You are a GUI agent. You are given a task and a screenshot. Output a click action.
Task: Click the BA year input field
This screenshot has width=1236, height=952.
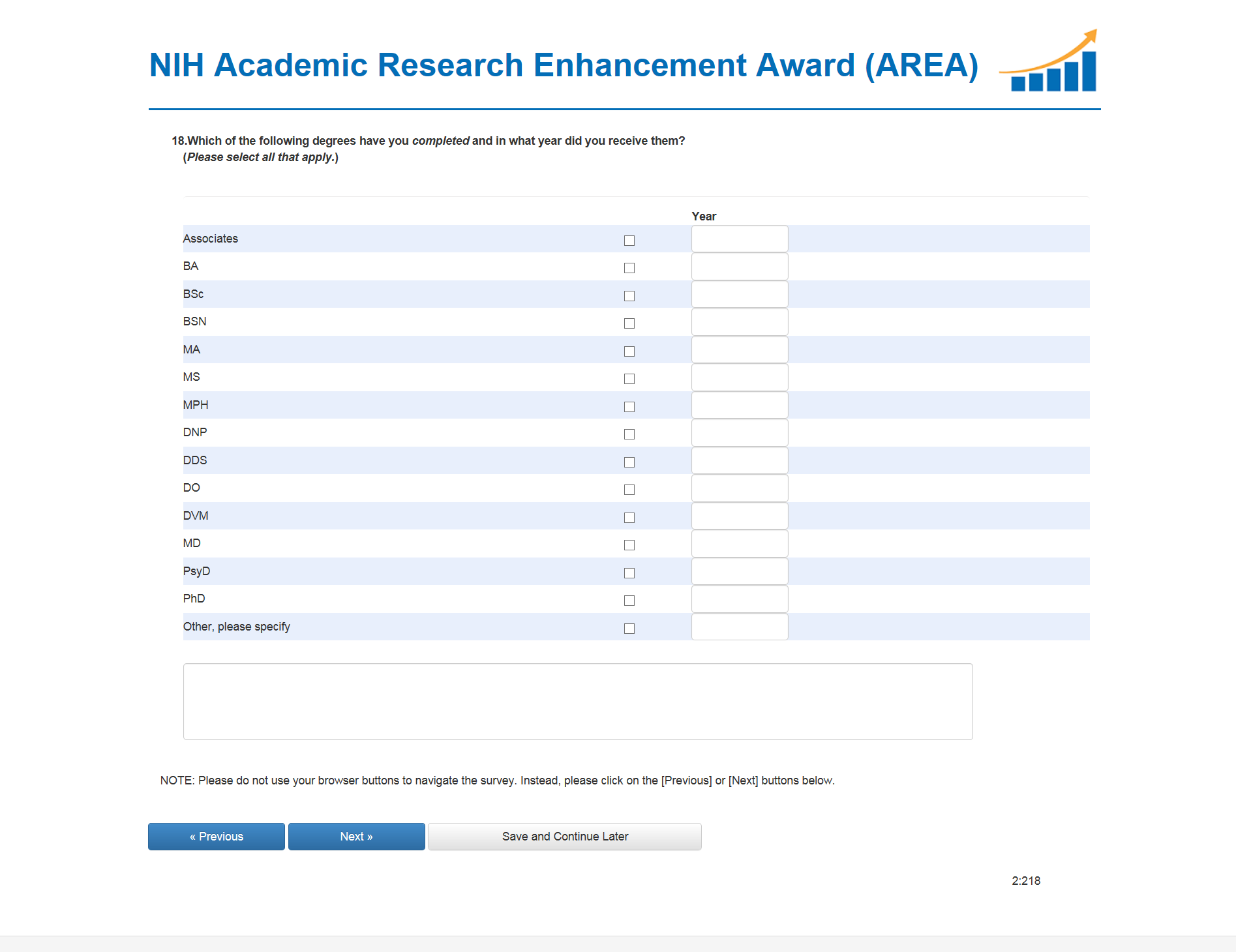[x=740, y=267]
